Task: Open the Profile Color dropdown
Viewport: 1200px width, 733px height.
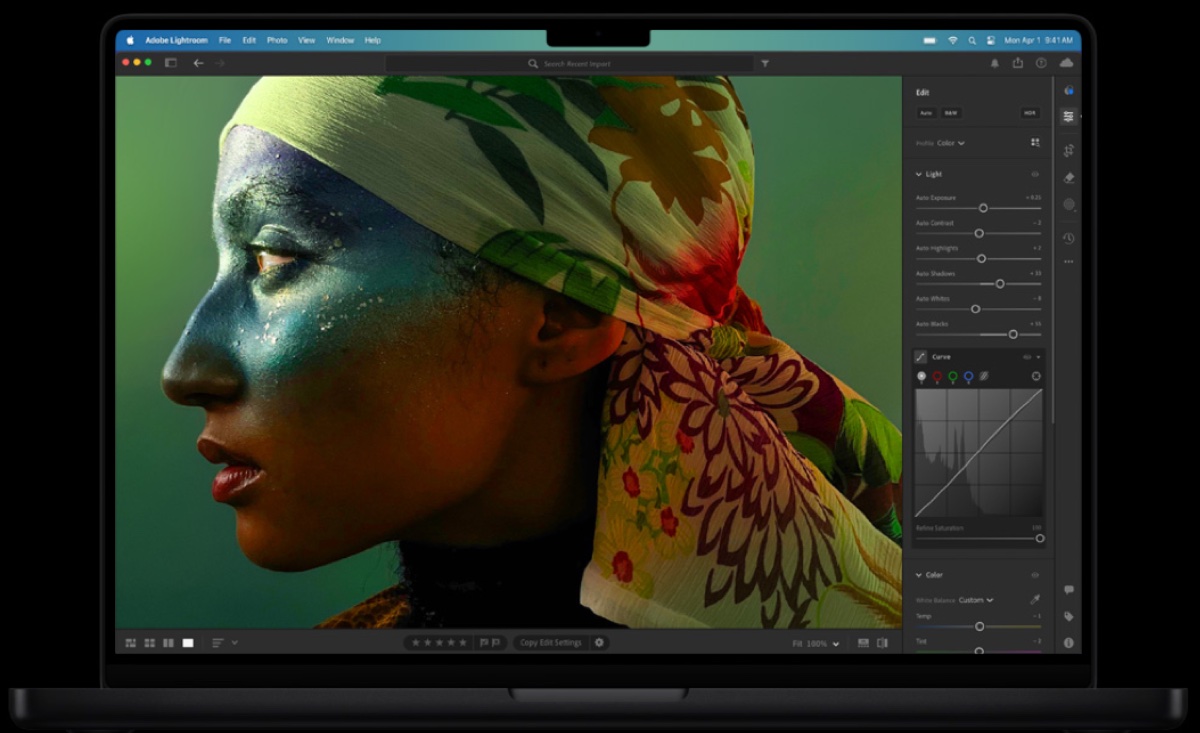Action: click(948, 143)
